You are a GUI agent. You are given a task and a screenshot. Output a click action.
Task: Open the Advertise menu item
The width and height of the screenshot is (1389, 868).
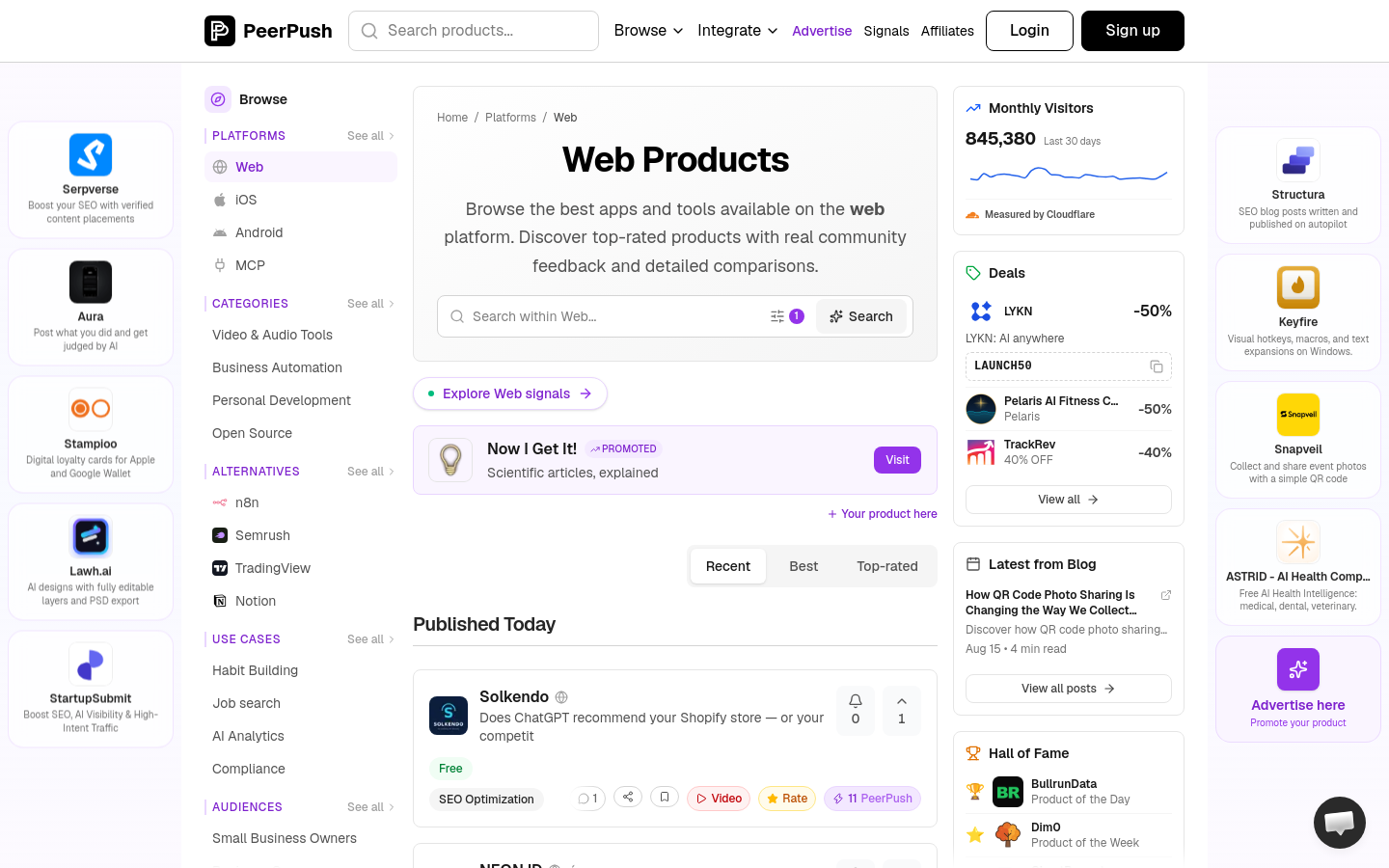coord(822,31)
